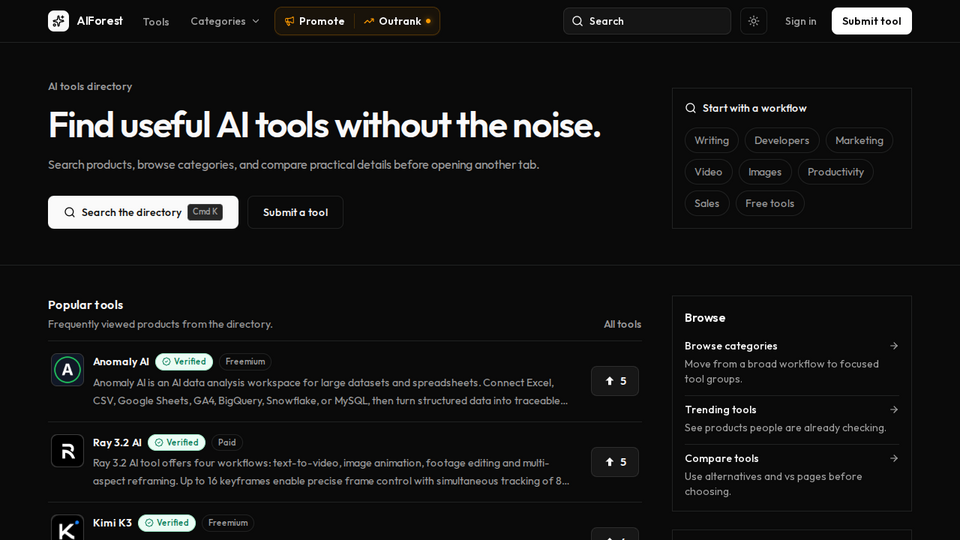The height and width of the screenshot is (540, 960).
Task: Expand the Categories dropdown menu
Action: click(225, 21)
